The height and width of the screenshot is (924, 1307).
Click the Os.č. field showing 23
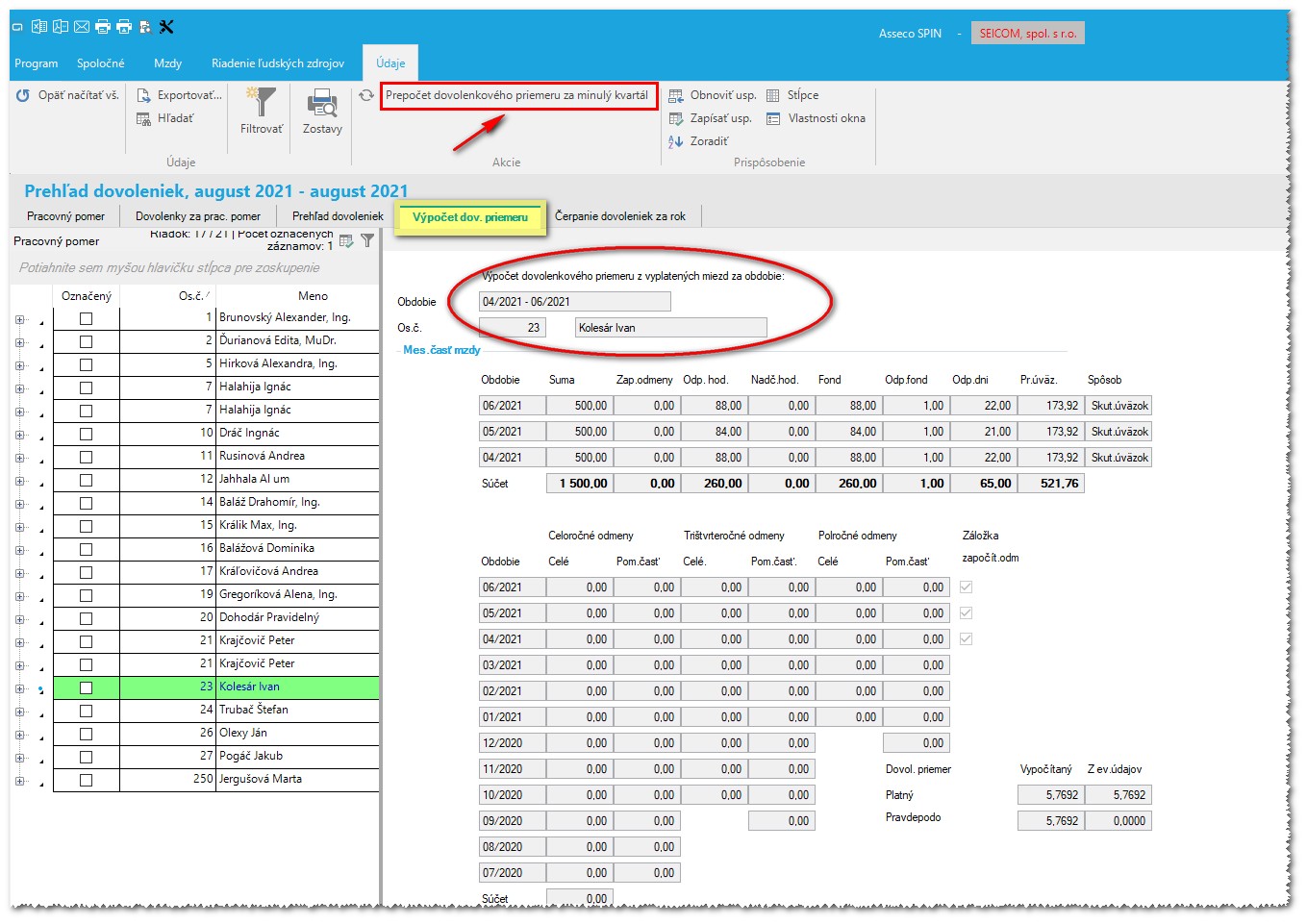point(513,328)
